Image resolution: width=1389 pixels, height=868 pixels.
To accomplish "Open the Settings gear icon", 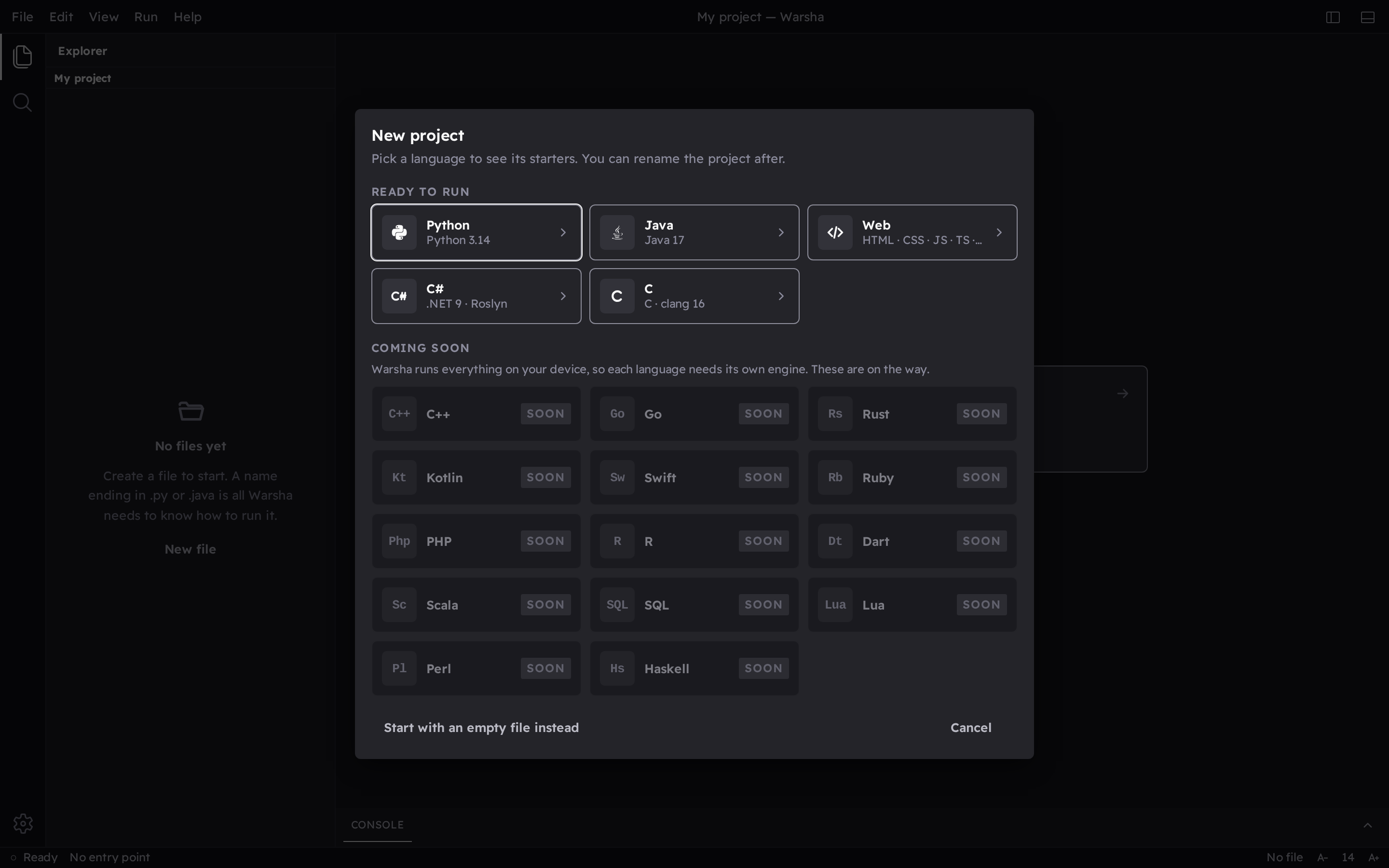I will pos(23,823).
